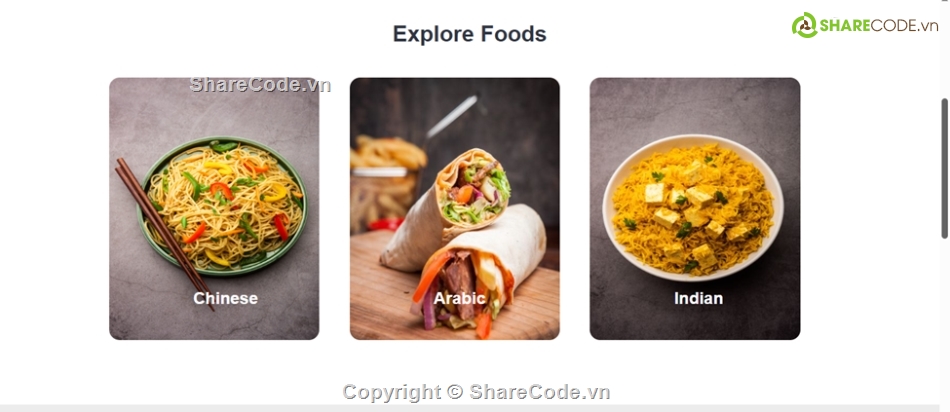Screen dimensions: 950x412
Task: Open the paneer rice bowl image
Action: [x=693, y=208]
